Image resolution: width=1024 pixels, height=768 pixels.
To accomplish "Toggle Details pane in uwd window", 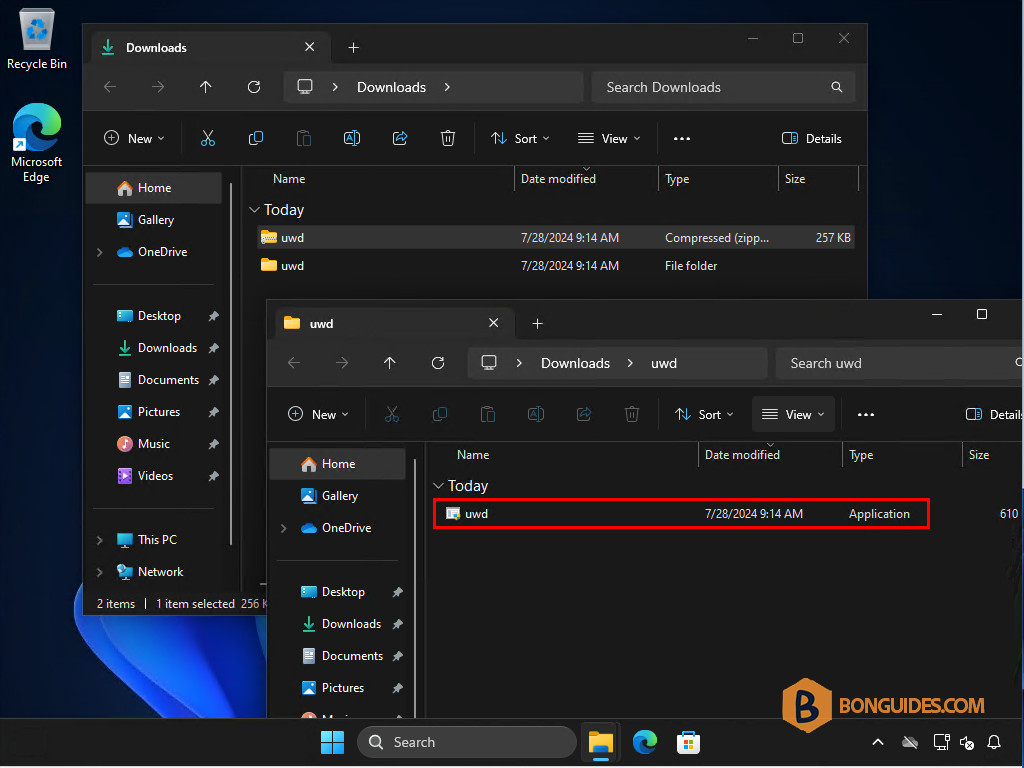I will (994, 415).
